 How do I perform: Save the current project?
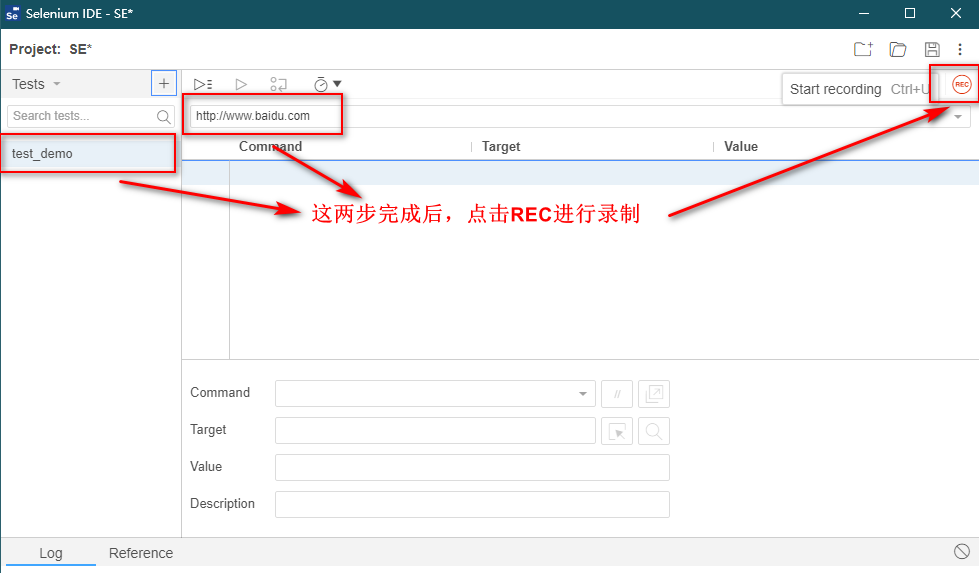point(932,49)
